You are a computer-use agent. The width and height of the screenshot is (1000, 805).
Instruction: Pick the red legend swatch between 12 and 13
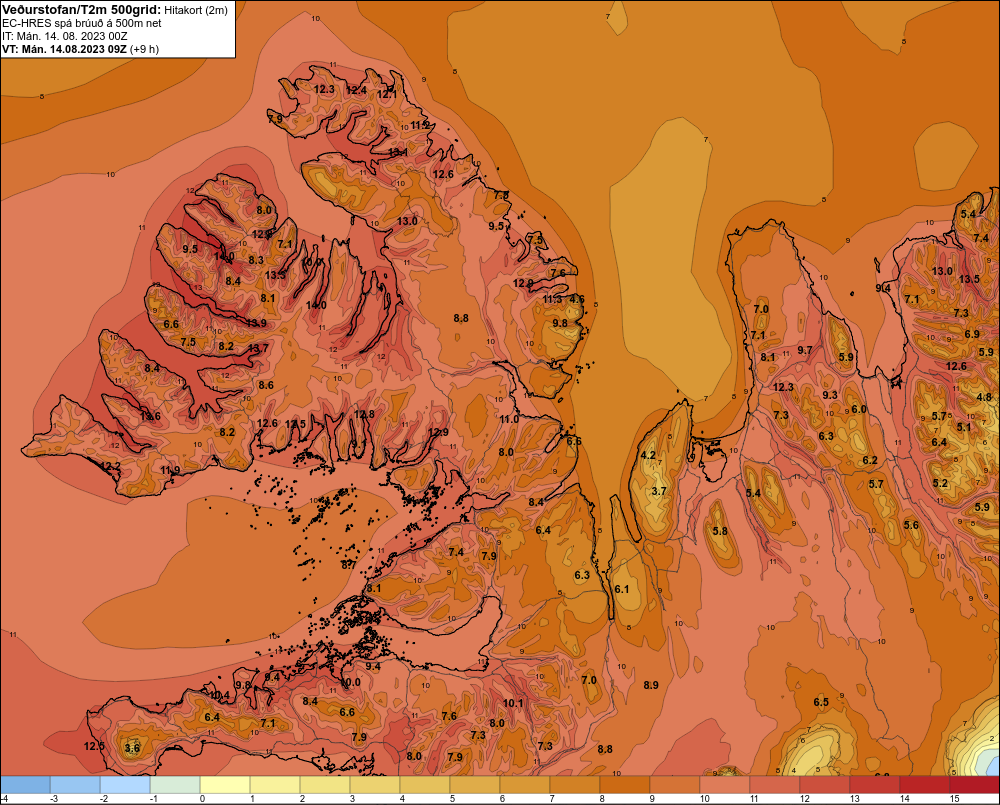pos(825,785)
